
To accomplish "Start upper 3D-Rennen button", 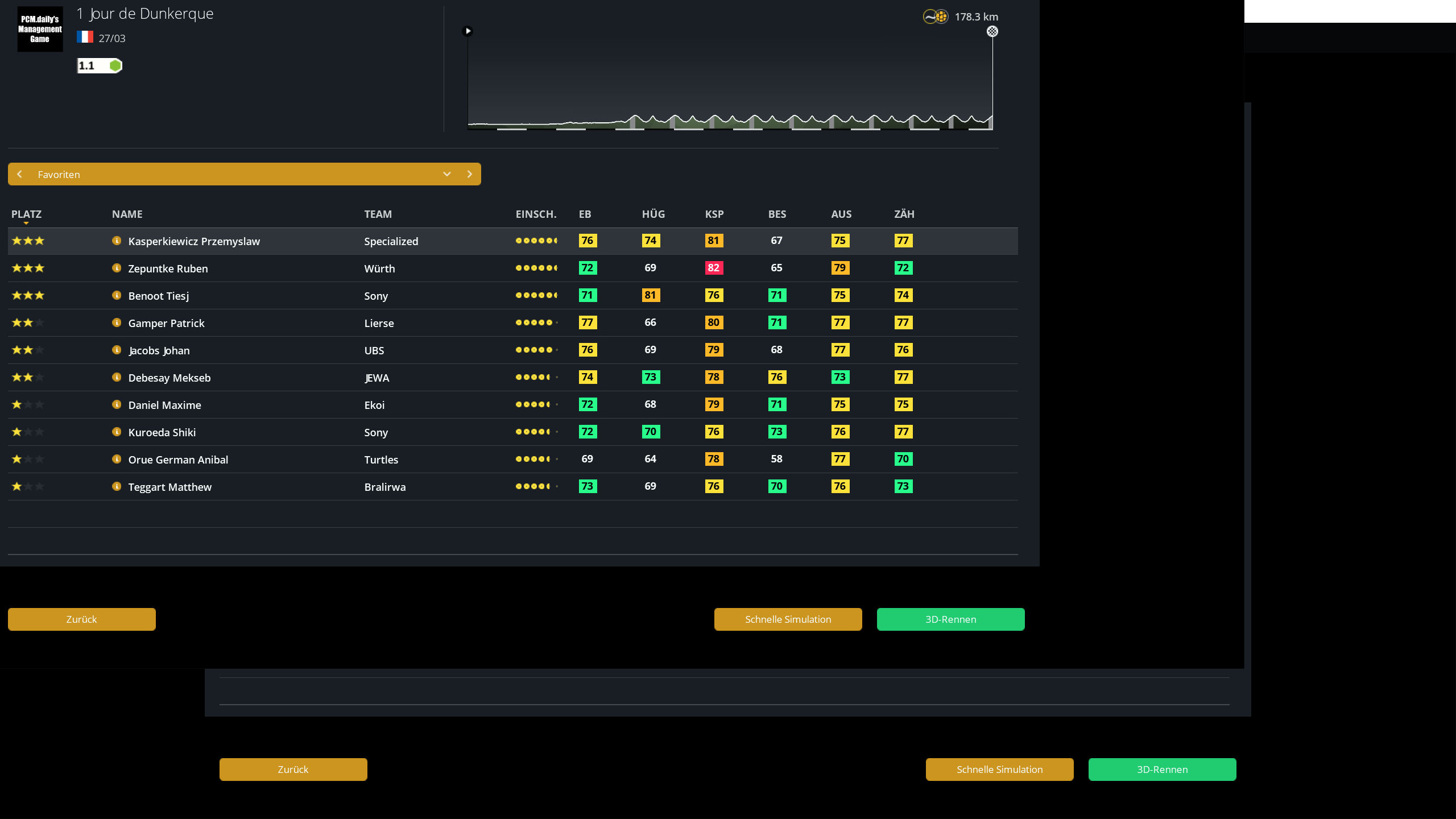I will pyautogui.click(x=951, y=619).
